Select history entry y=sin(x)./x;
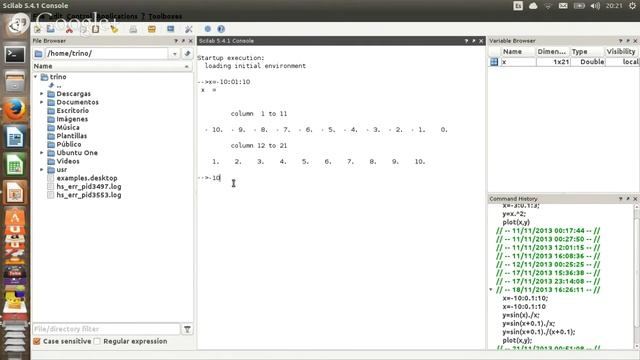Screen dimensions: 640x360 click(x=521, y=315)
